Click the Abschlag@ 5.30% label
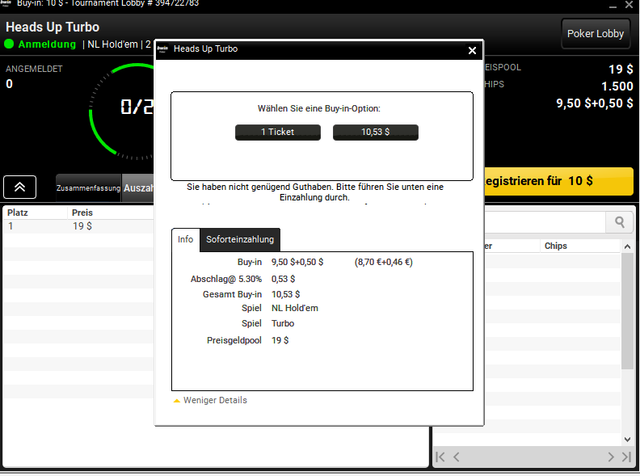 click(226, 279)
